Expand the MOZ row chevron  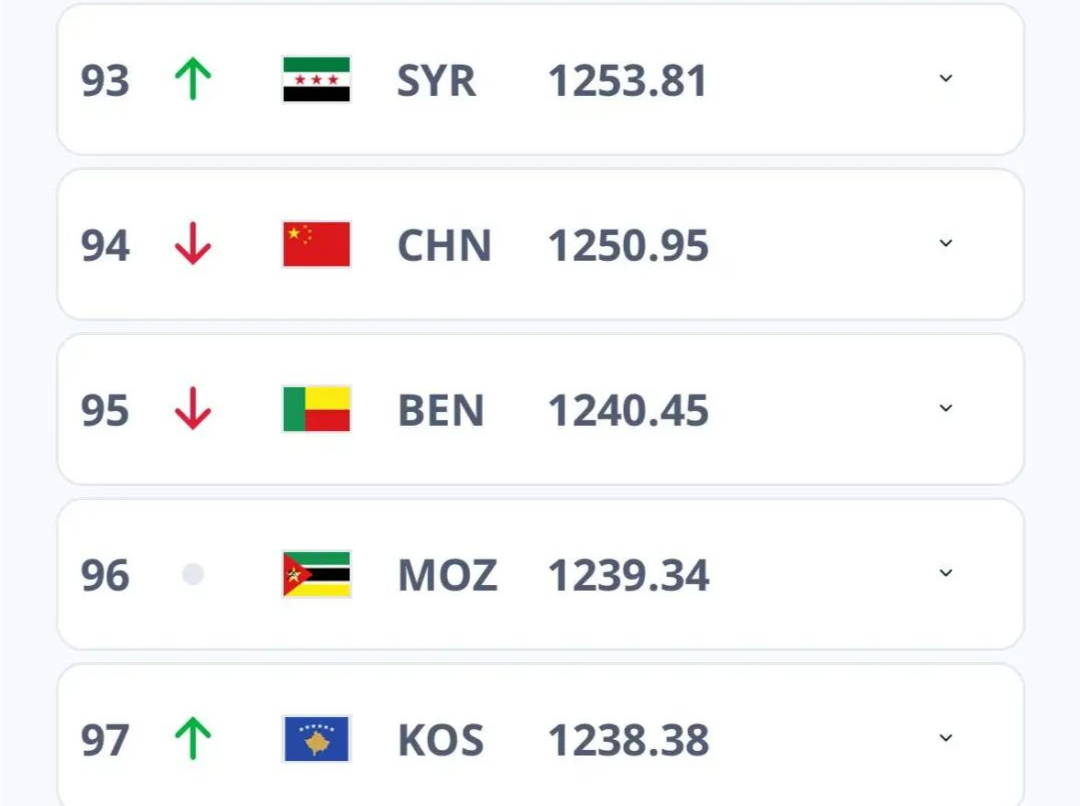(946, 572)
